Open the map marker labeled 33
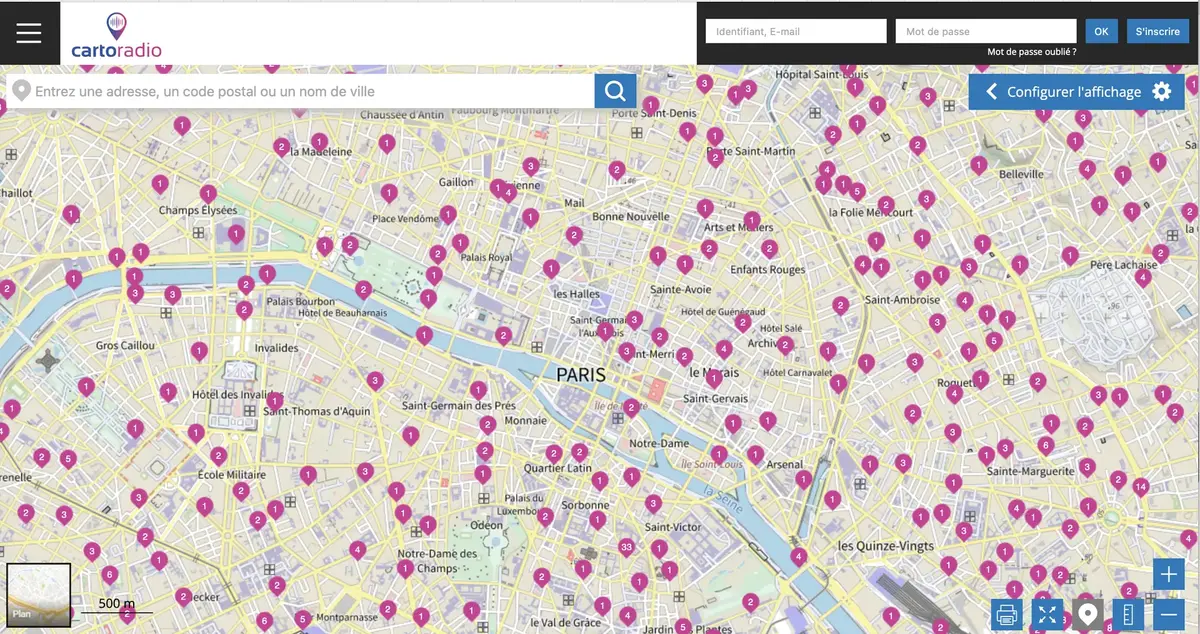Viewport: 1200px width, 634px height. coord(626,546)
